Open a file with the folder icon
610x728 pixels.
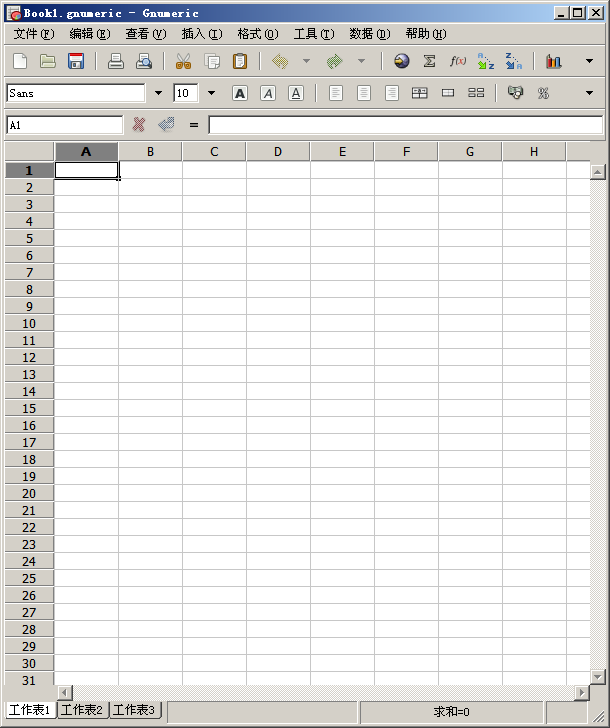pos(48,61)
